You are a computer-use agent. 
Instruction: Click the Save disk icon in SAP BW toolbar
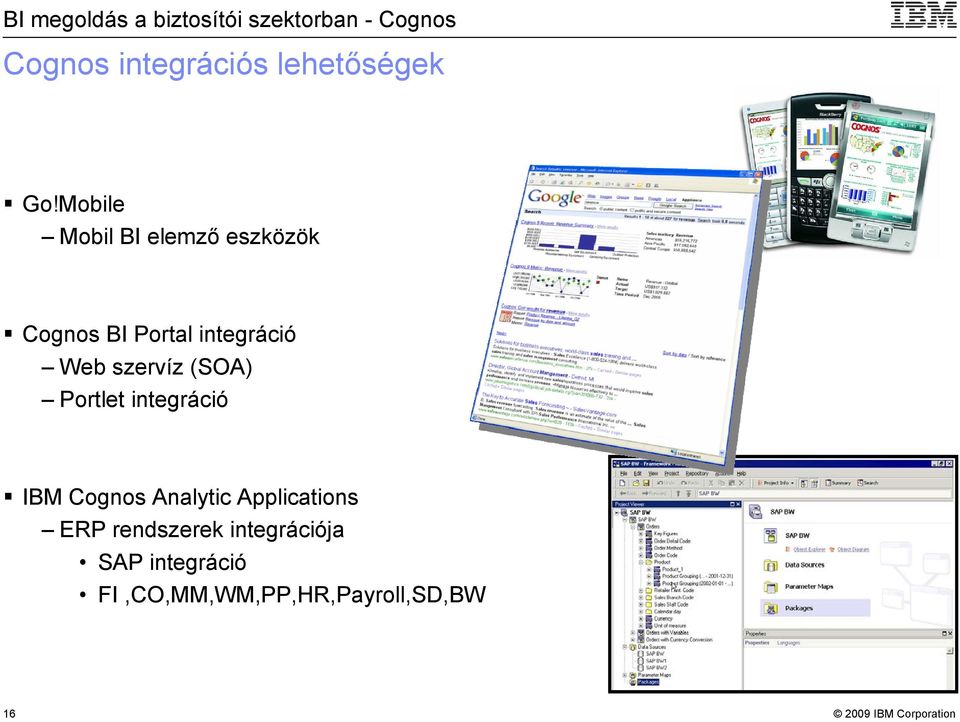[x=646, y=483]
